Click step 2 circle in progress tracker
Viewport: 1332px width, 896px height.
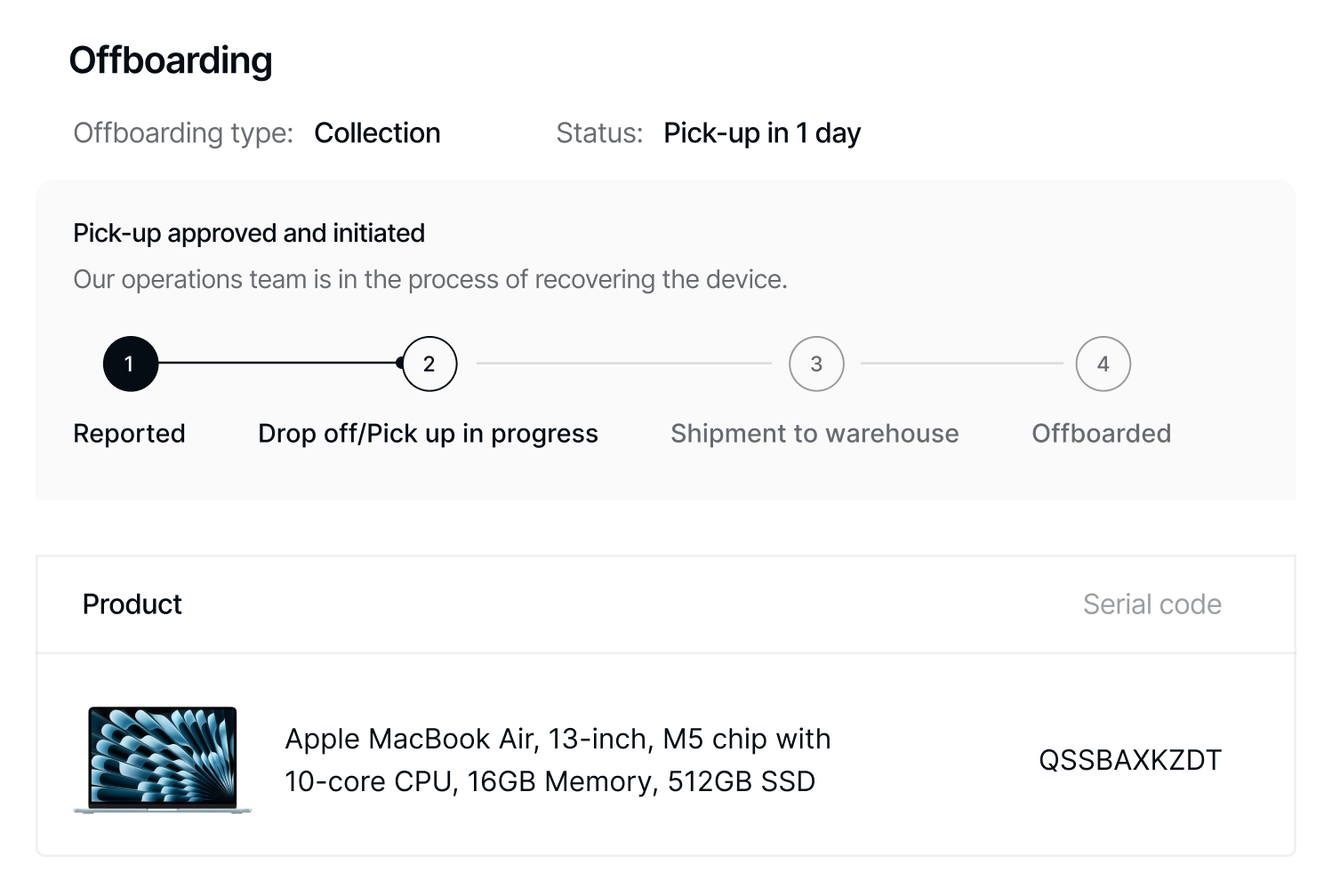429,364
